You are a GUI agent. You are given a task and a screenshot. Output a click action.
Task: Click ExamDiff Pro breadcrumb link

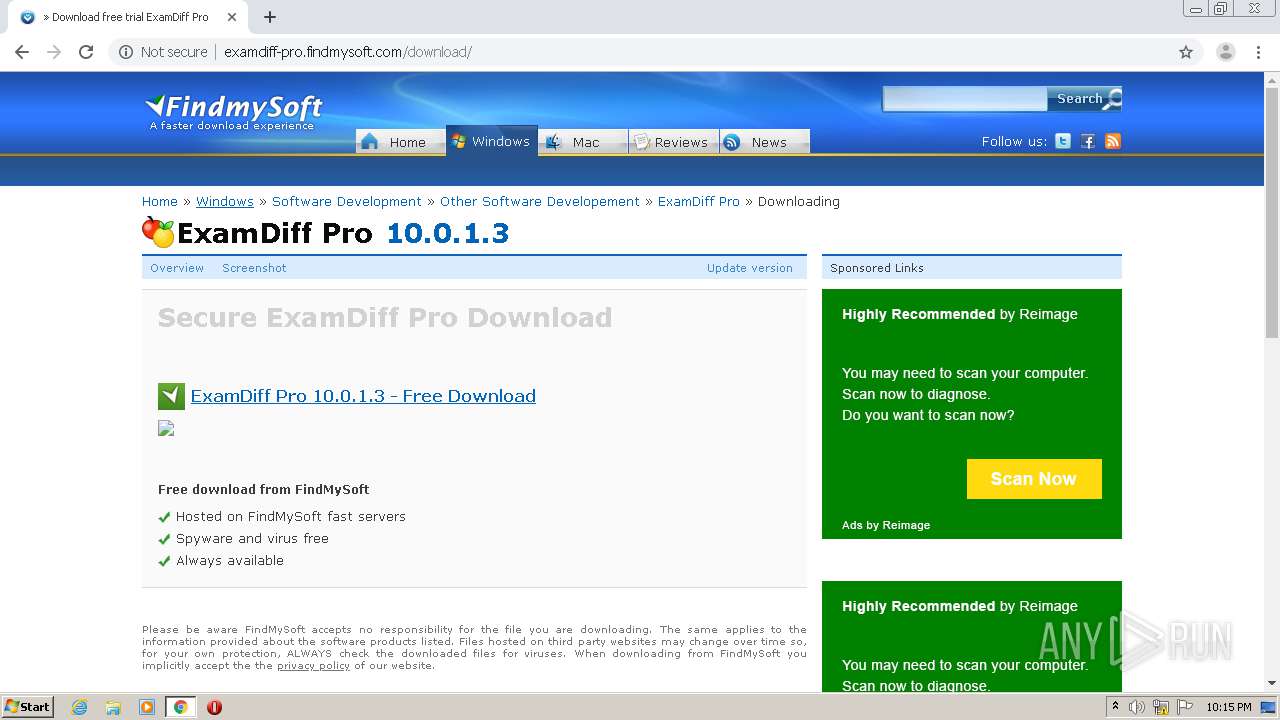point(699,201)
